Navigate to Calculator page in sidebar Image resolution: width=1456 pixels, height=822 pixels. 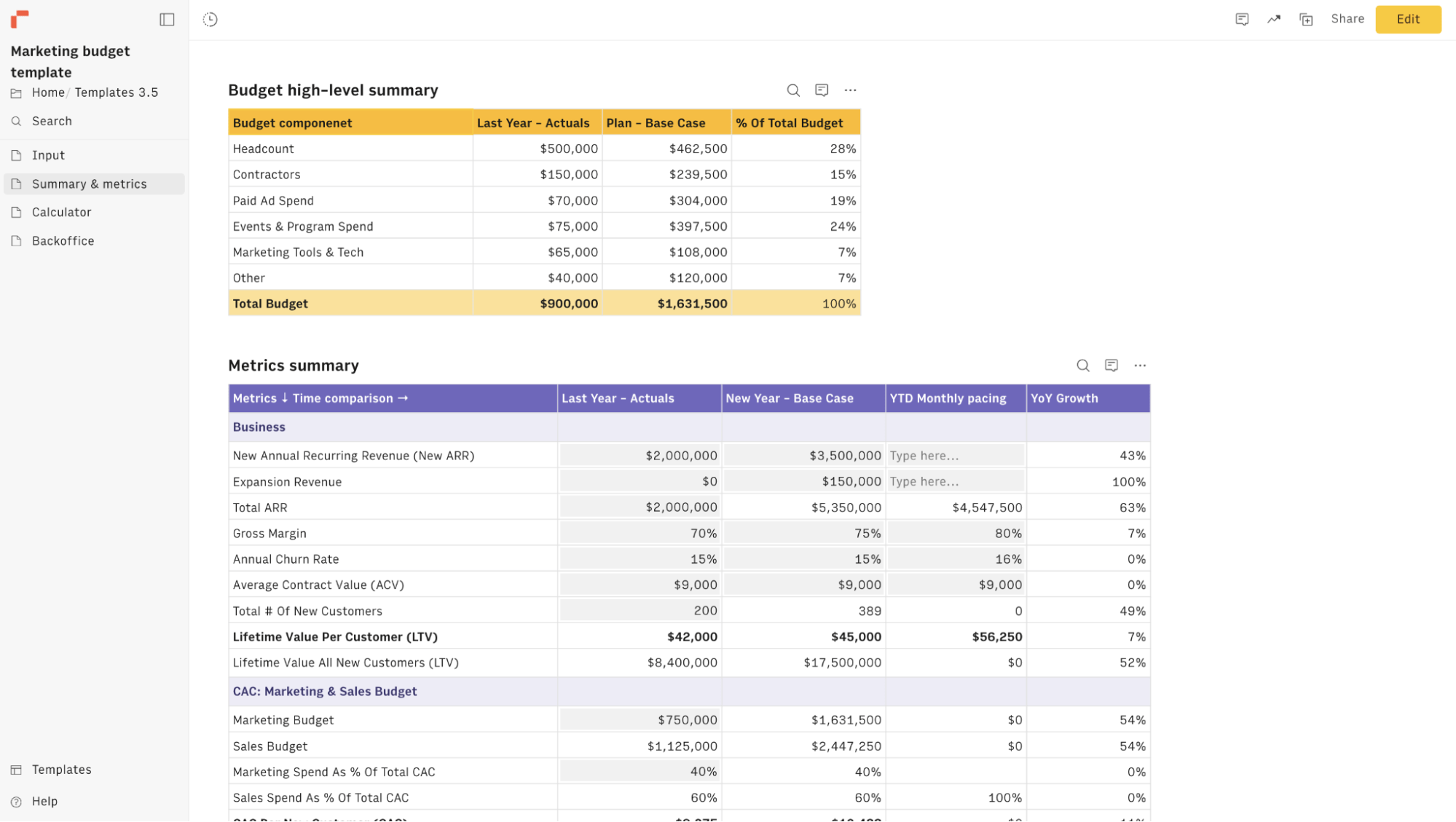click(x=61, y=212)
